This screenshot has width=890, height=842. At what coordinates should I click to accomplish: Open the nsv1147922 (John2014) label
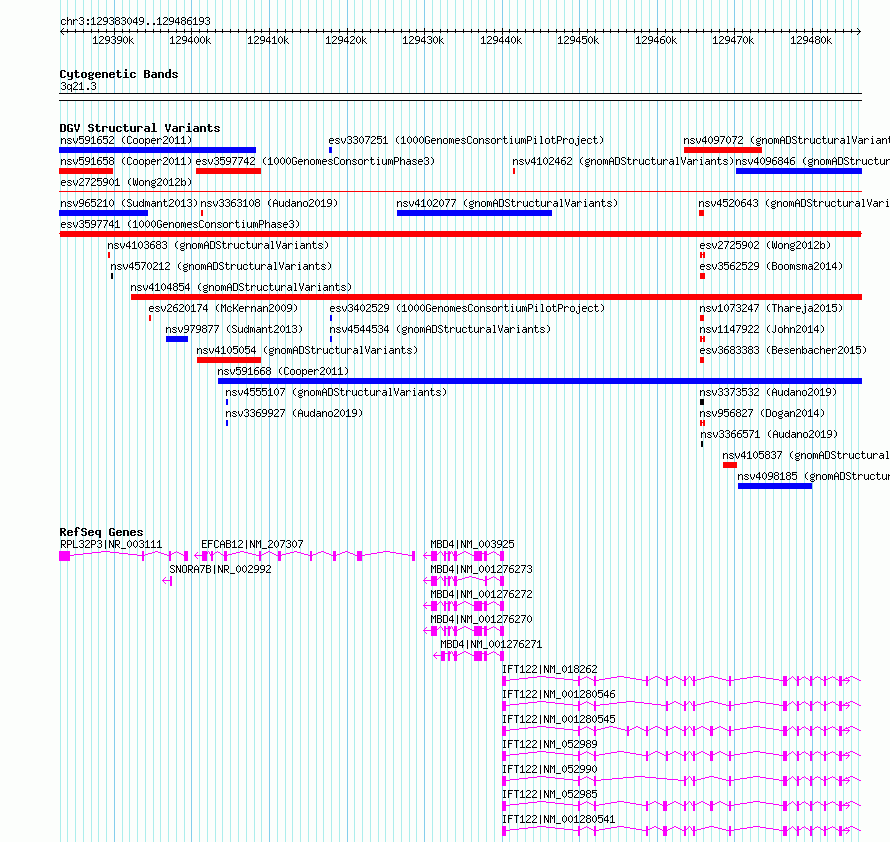pyautogui.click(x=762, y=329)
